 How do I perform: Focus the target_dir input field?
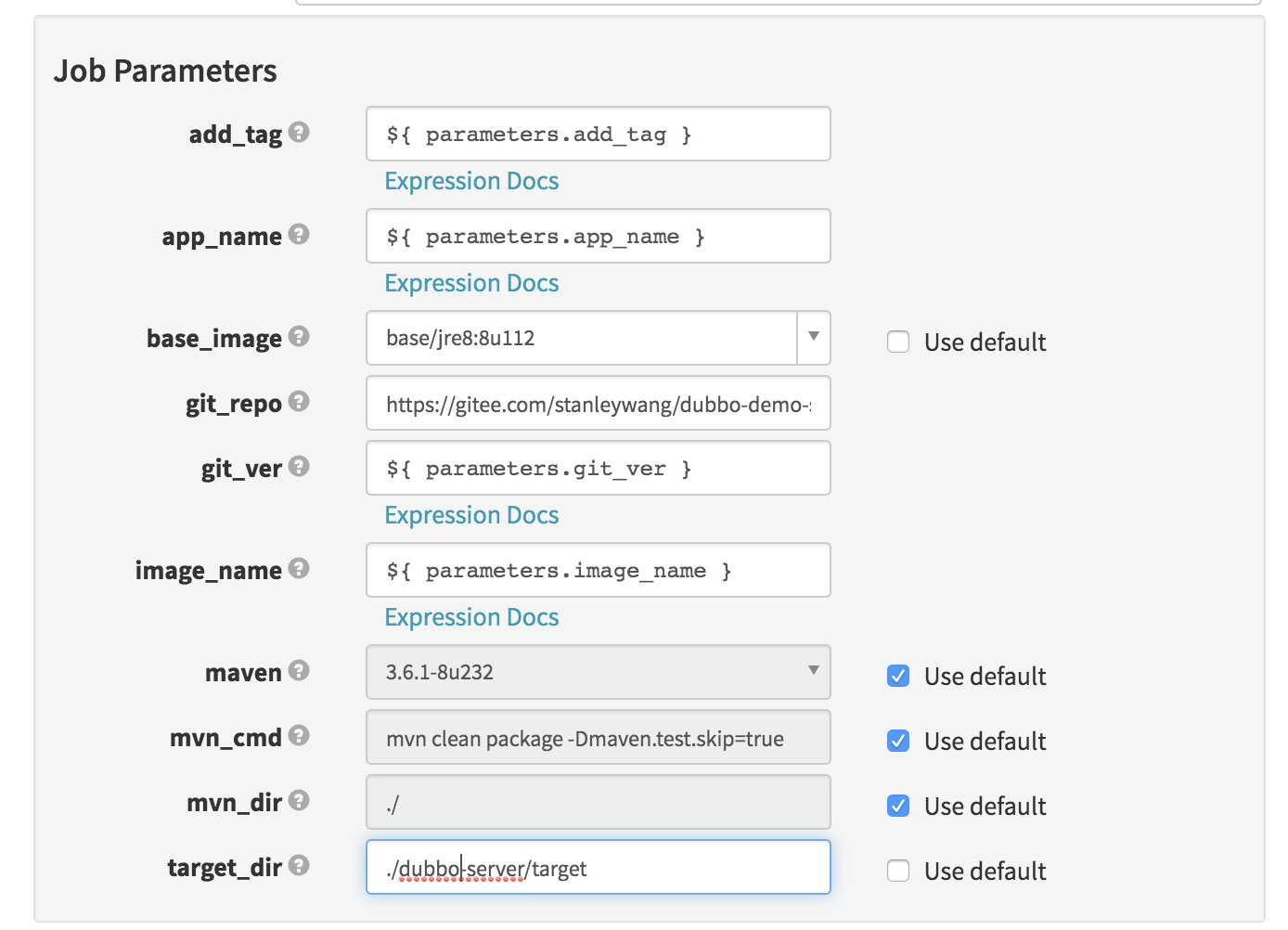tap(599, 867)
